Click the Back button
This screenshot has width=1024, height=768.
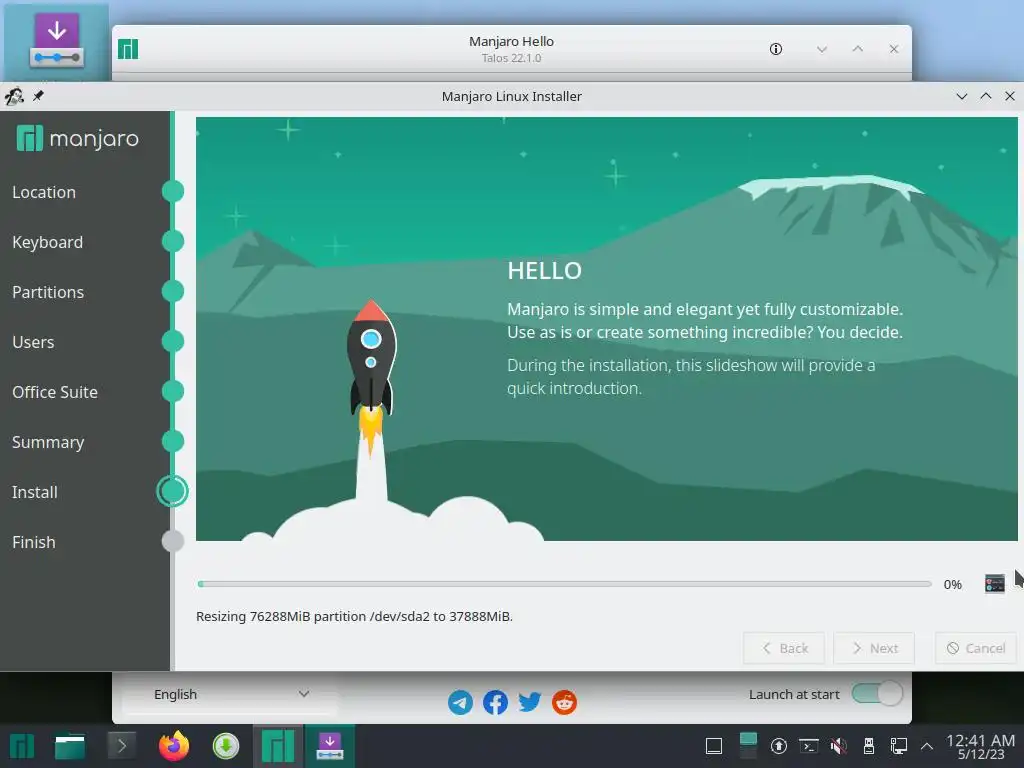tap(784, 648)
